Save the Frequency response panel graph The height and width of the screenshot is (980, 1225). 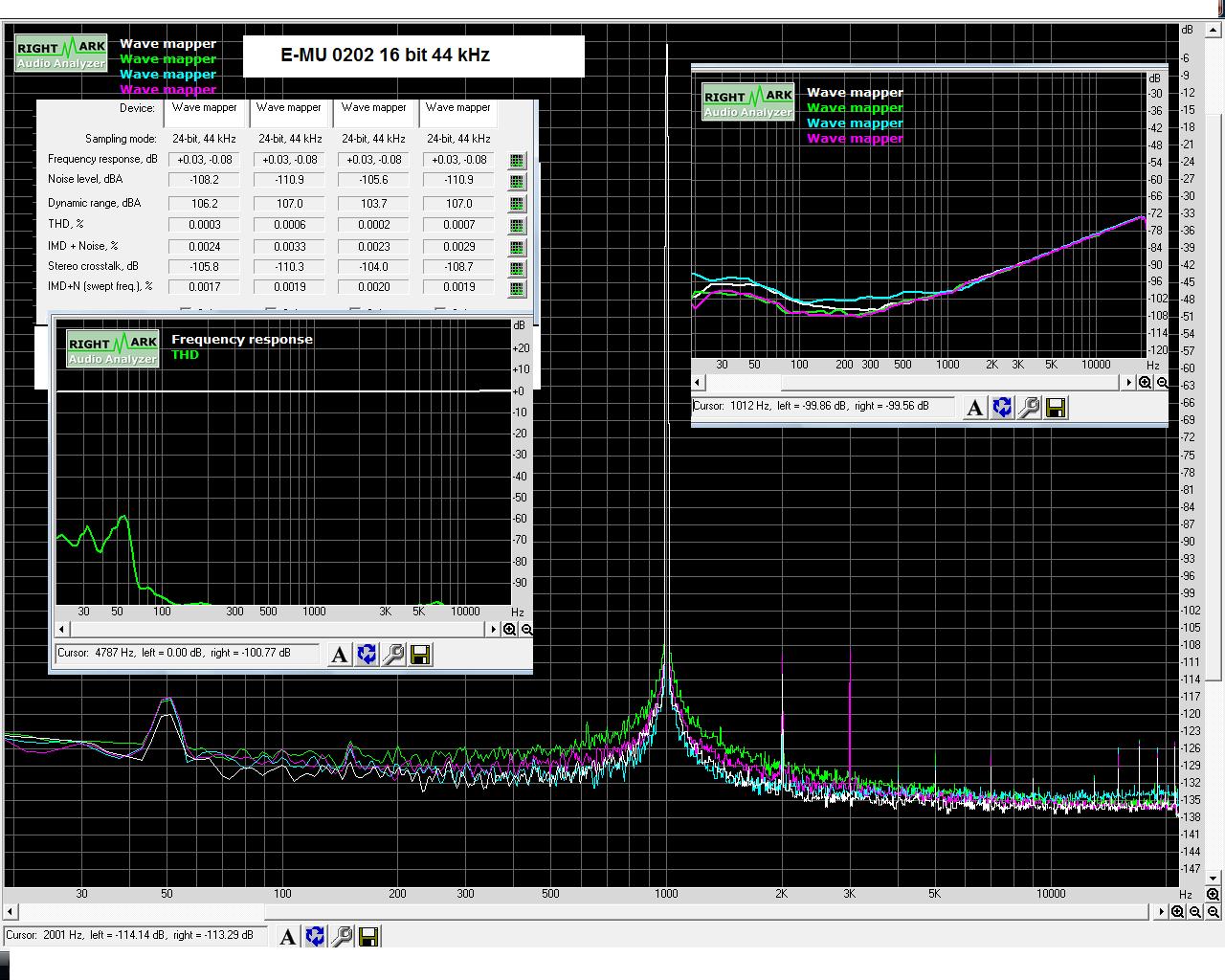[x=420, y=655]
